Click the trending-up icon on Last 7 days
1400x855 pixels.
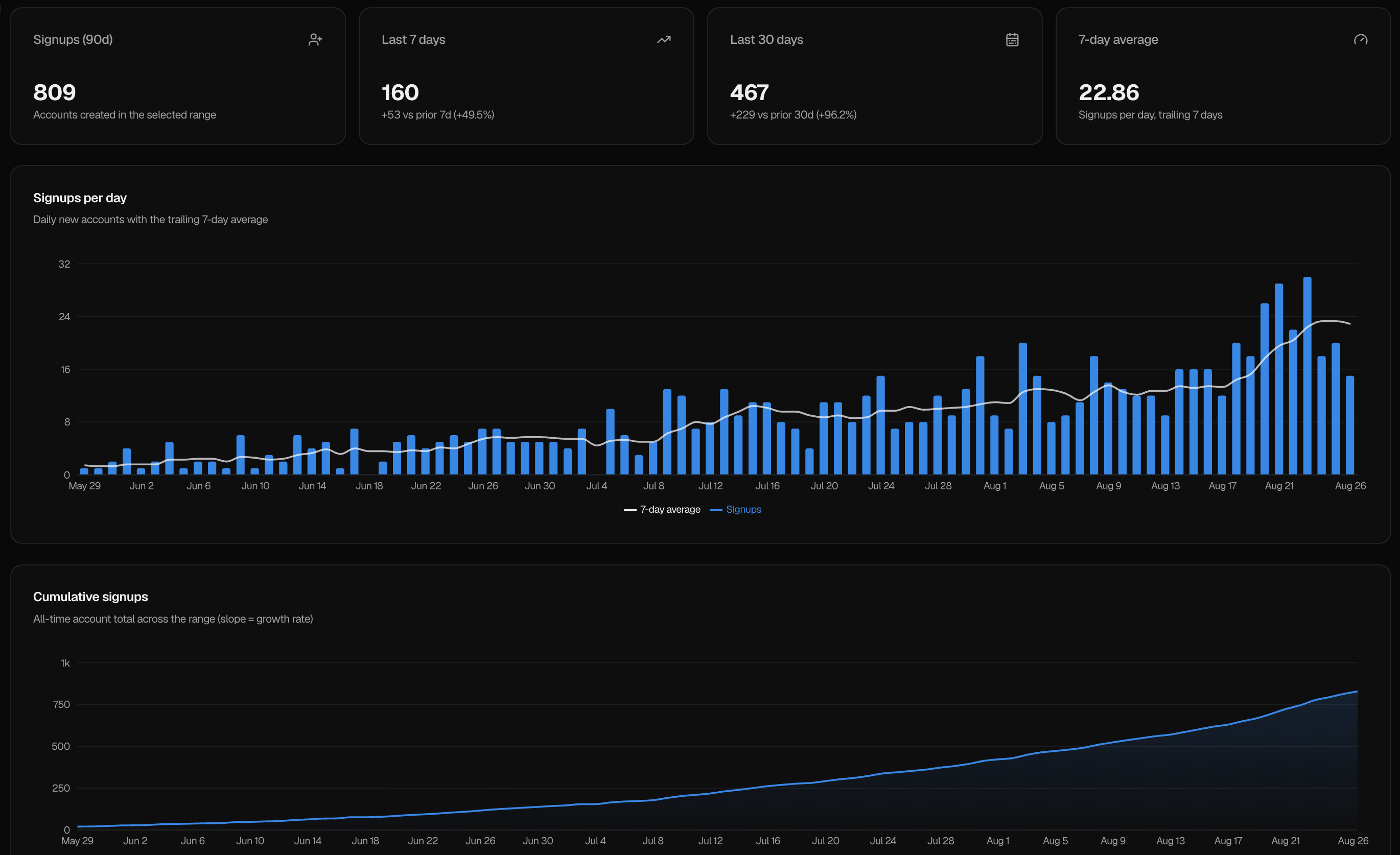664,39
